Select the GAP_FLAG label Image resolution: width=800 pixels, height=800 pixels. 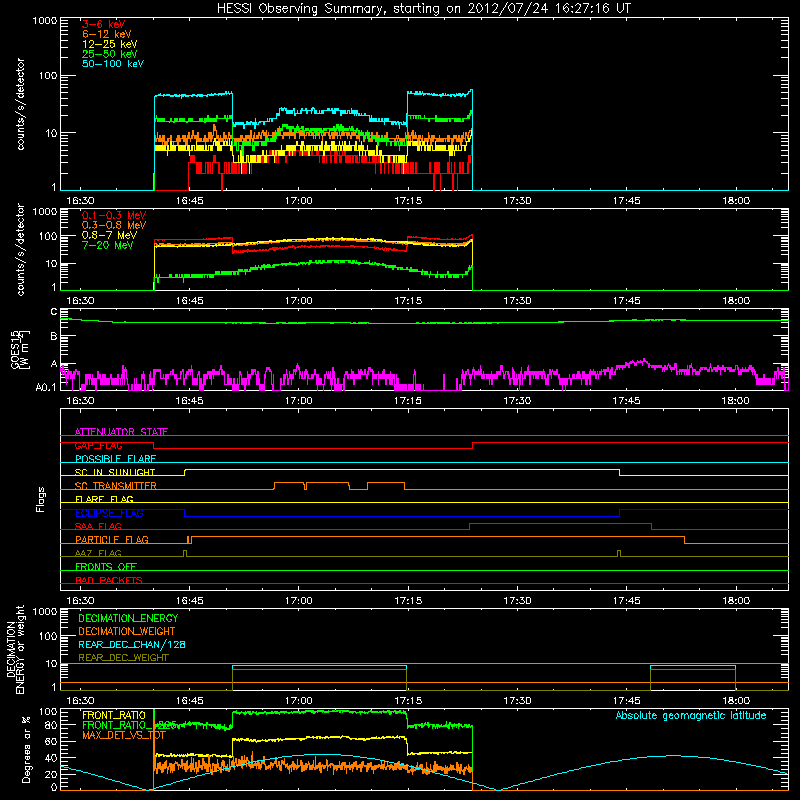[x=99, y=445]
